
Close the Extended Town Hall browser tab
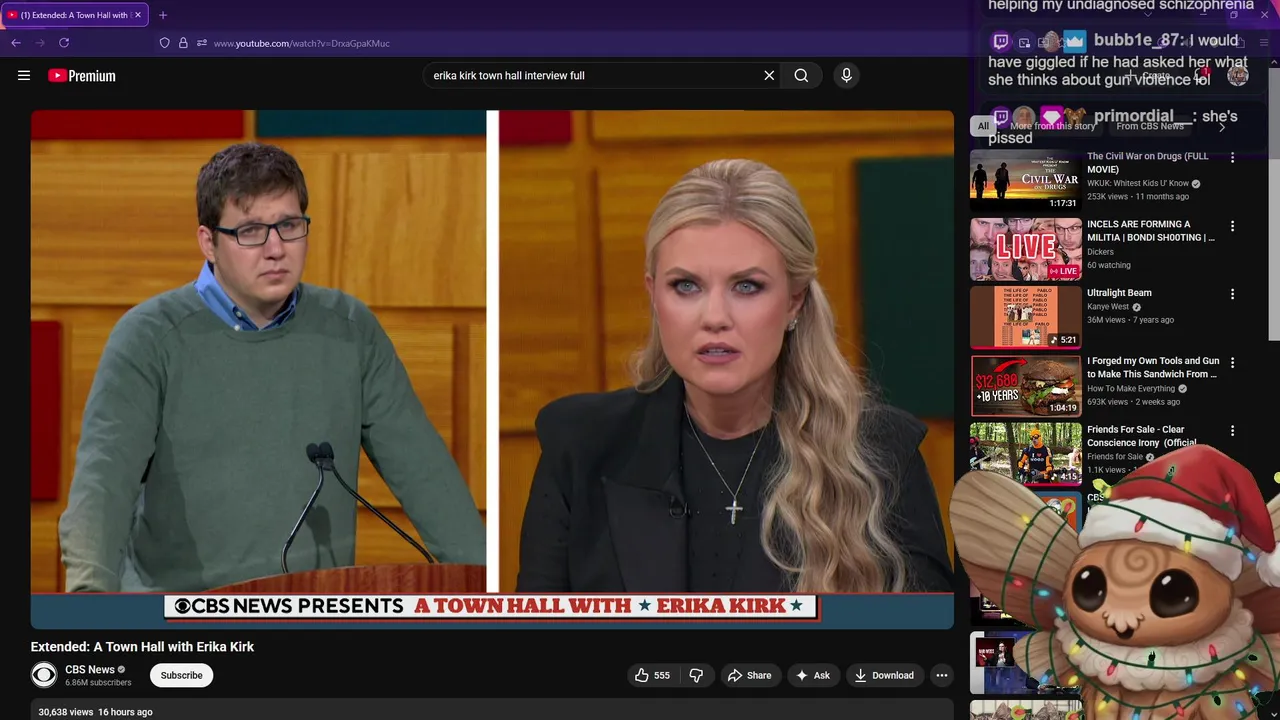[x=138, y=15]
